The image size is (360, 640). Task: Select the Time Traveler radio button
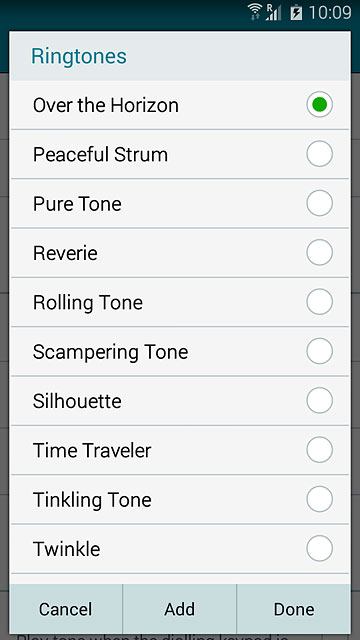[320, 450]
